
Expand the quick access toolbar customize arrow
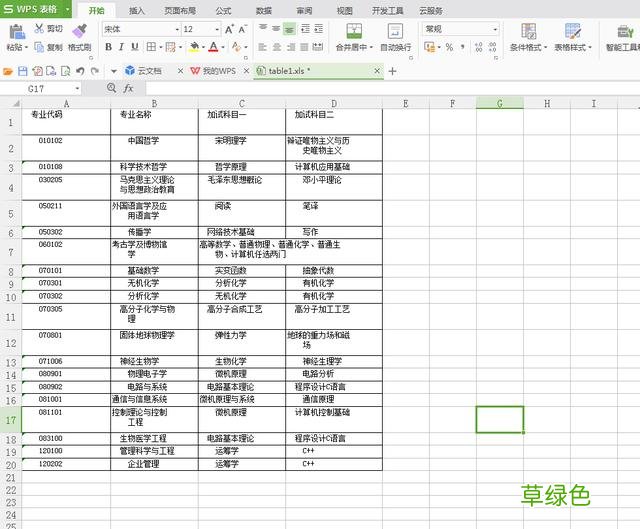(x=114, y=71)
